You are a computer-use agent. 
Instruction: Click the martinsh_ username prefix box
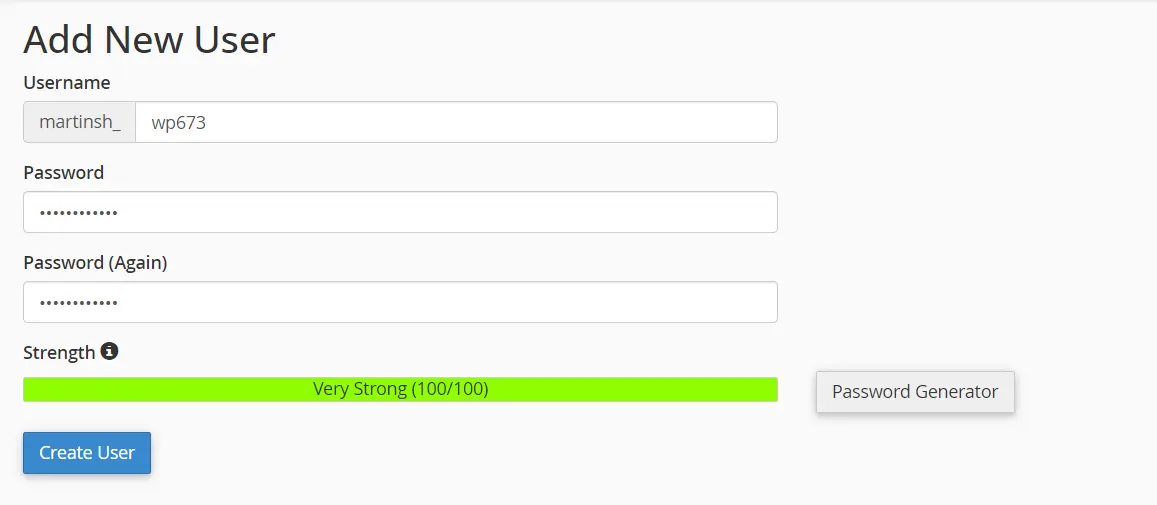80,122
